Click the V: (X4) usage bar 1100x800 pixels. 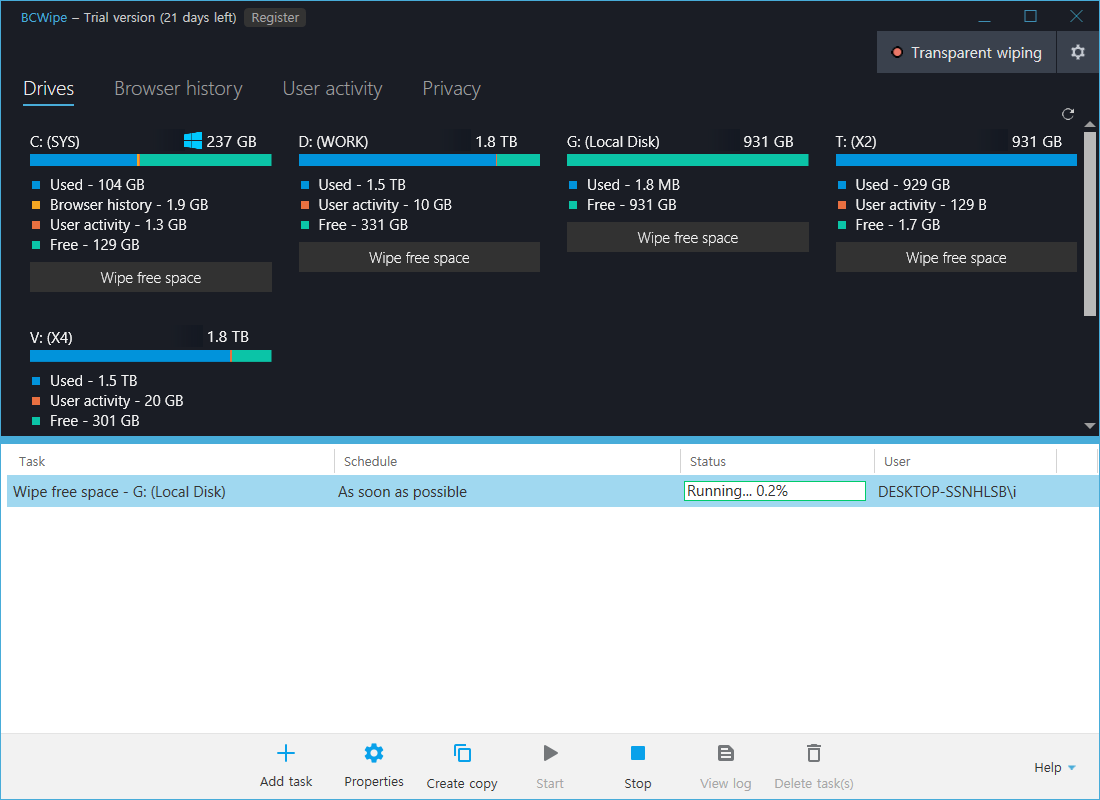click(151, 356)
